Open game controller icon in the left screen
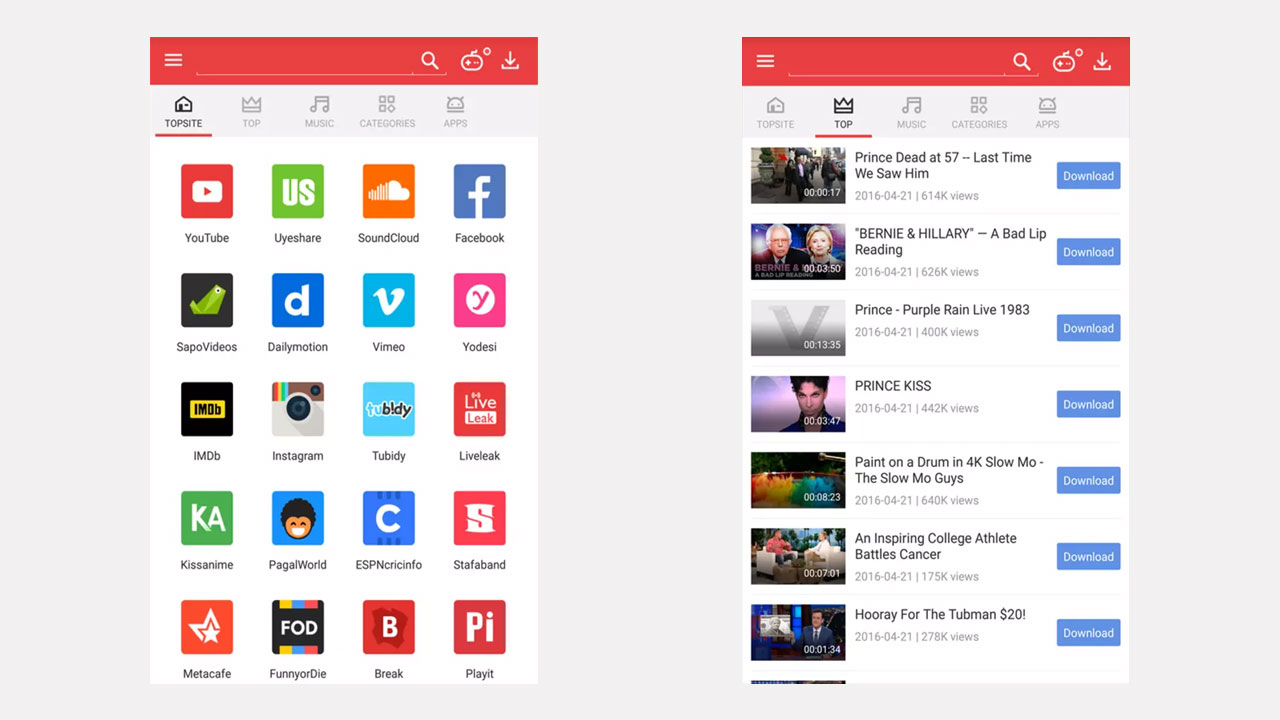Screen dimensions: 1280x720 pos(474,60)
